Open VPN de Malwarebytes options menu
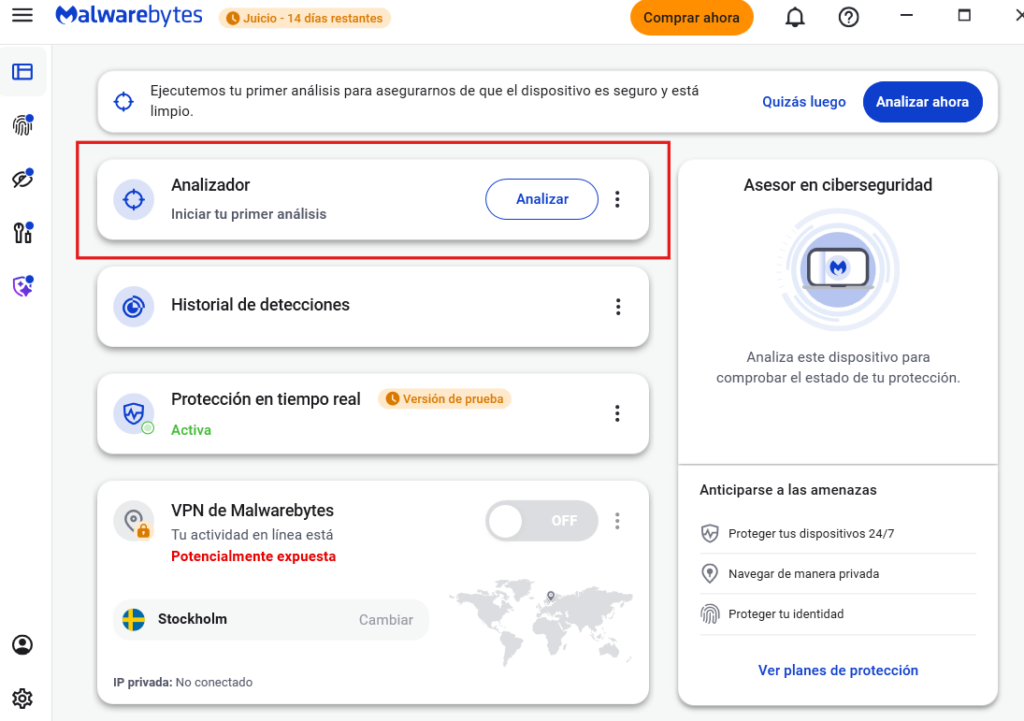This screenshot has height=721, width=1024. 617,521
